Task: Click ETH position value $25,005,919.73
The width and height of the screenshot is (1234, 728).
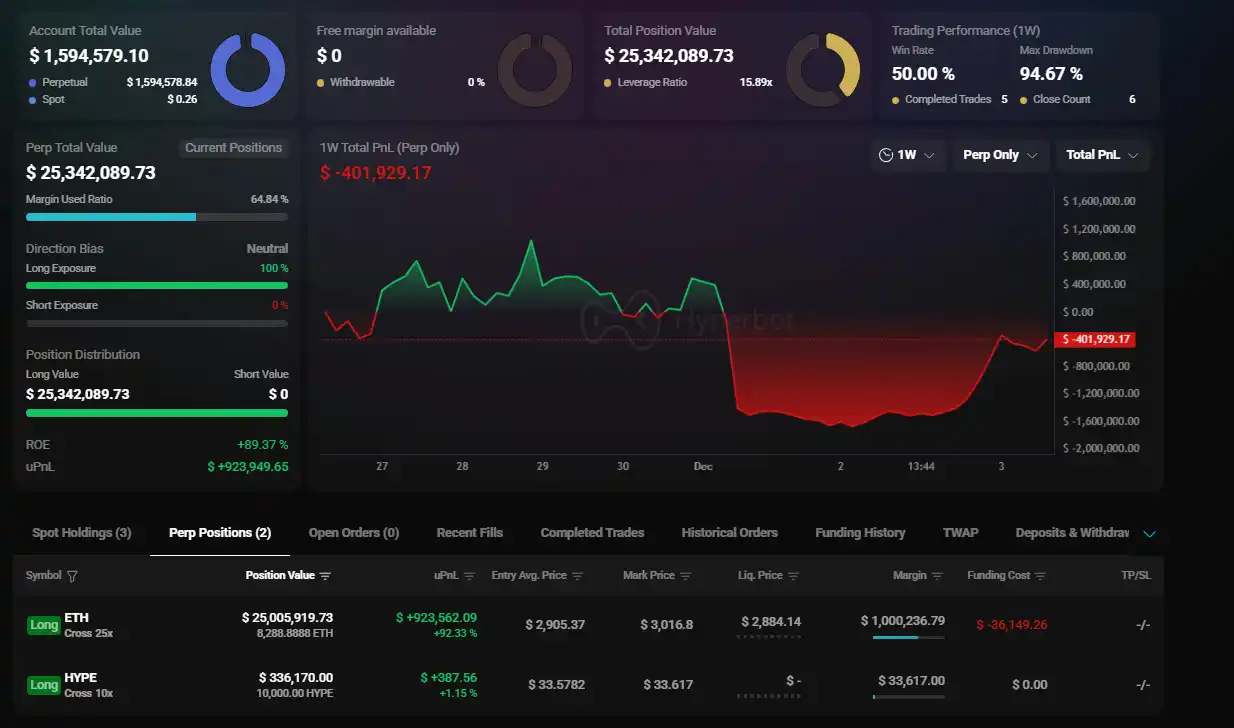Action: click(287, 618)
